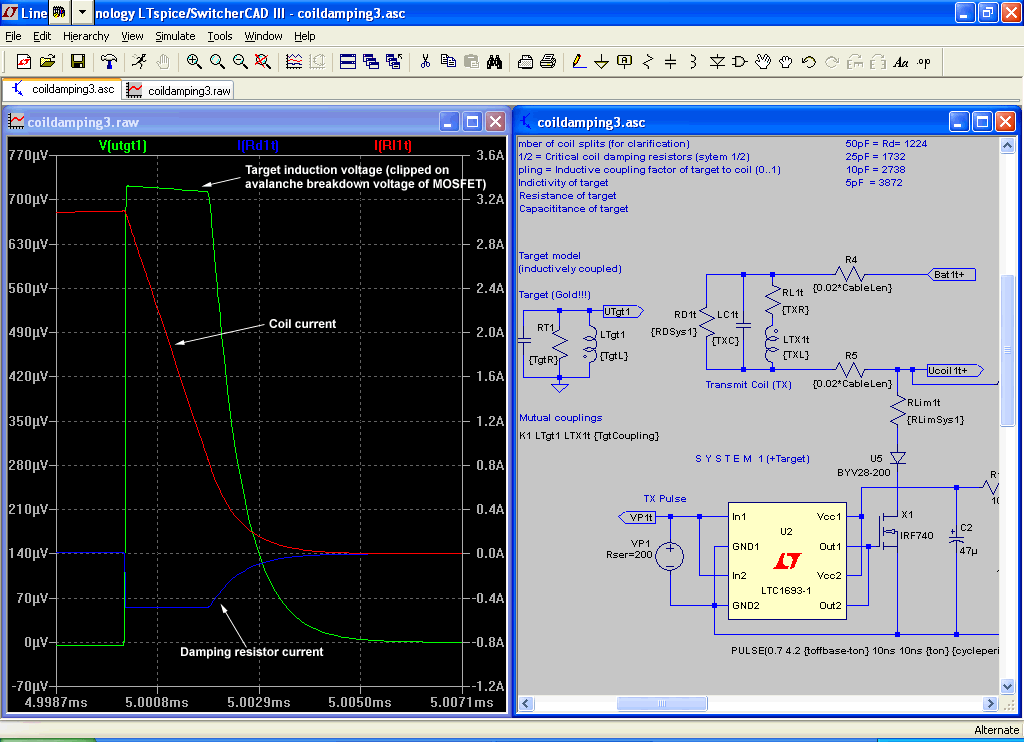Select the plain magnifier Pan tool
The width and height of the screenshot is (1024, 742).
(x=217, y=61)
